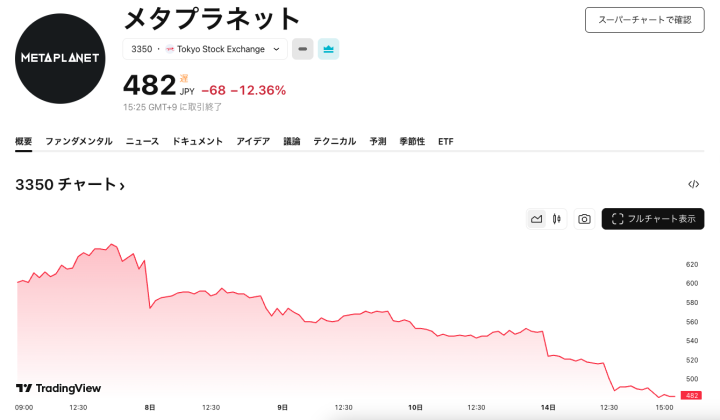
Task: Open the ETF tab
Action: click(445, 142)
